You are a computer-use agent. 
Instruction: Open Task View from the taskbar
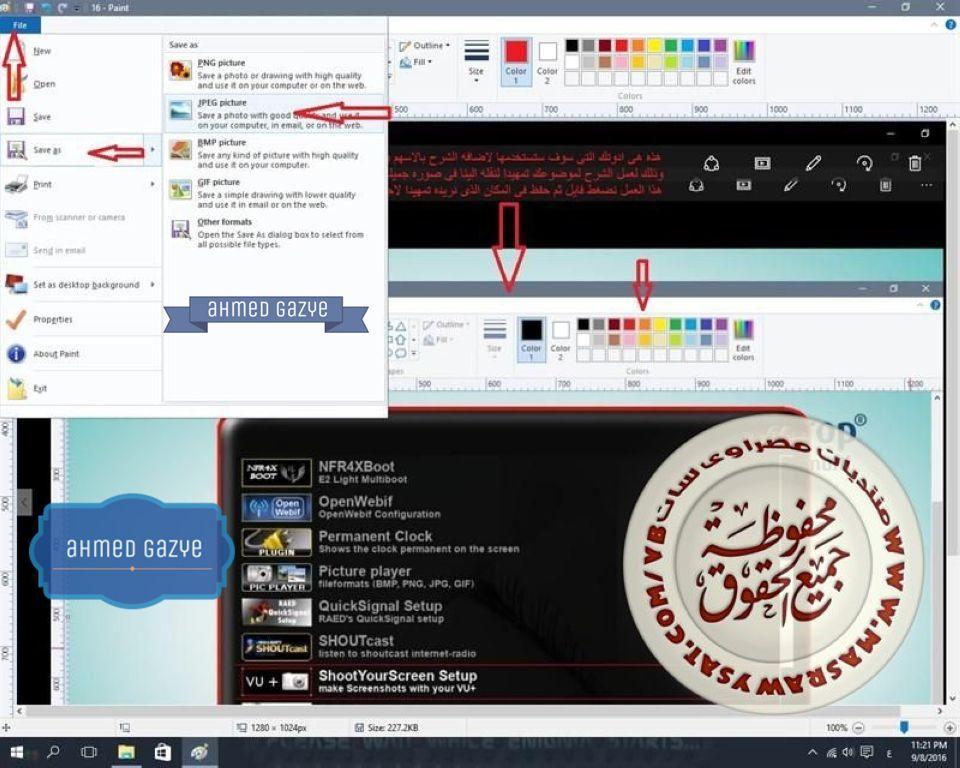pos(89,752)
